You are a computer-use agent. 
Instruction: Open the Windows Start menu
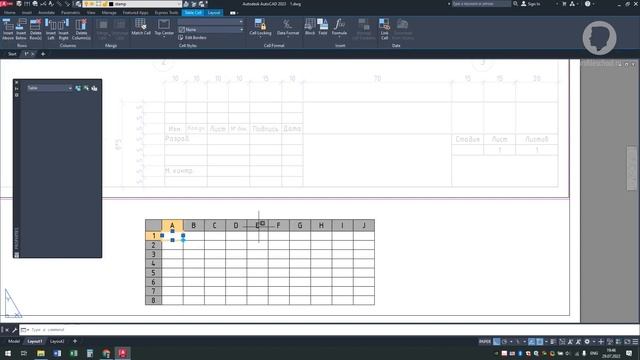[x=8, y=353]
